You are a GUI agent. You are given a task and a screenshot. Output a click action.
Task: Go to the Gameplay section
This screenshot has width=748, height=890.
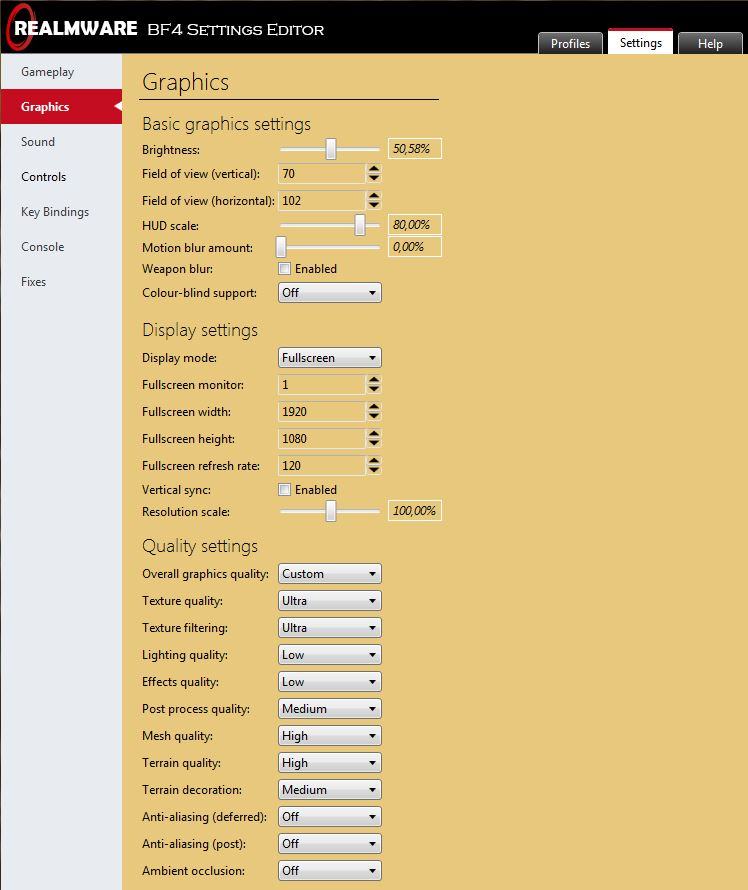[x=61, y=72]
